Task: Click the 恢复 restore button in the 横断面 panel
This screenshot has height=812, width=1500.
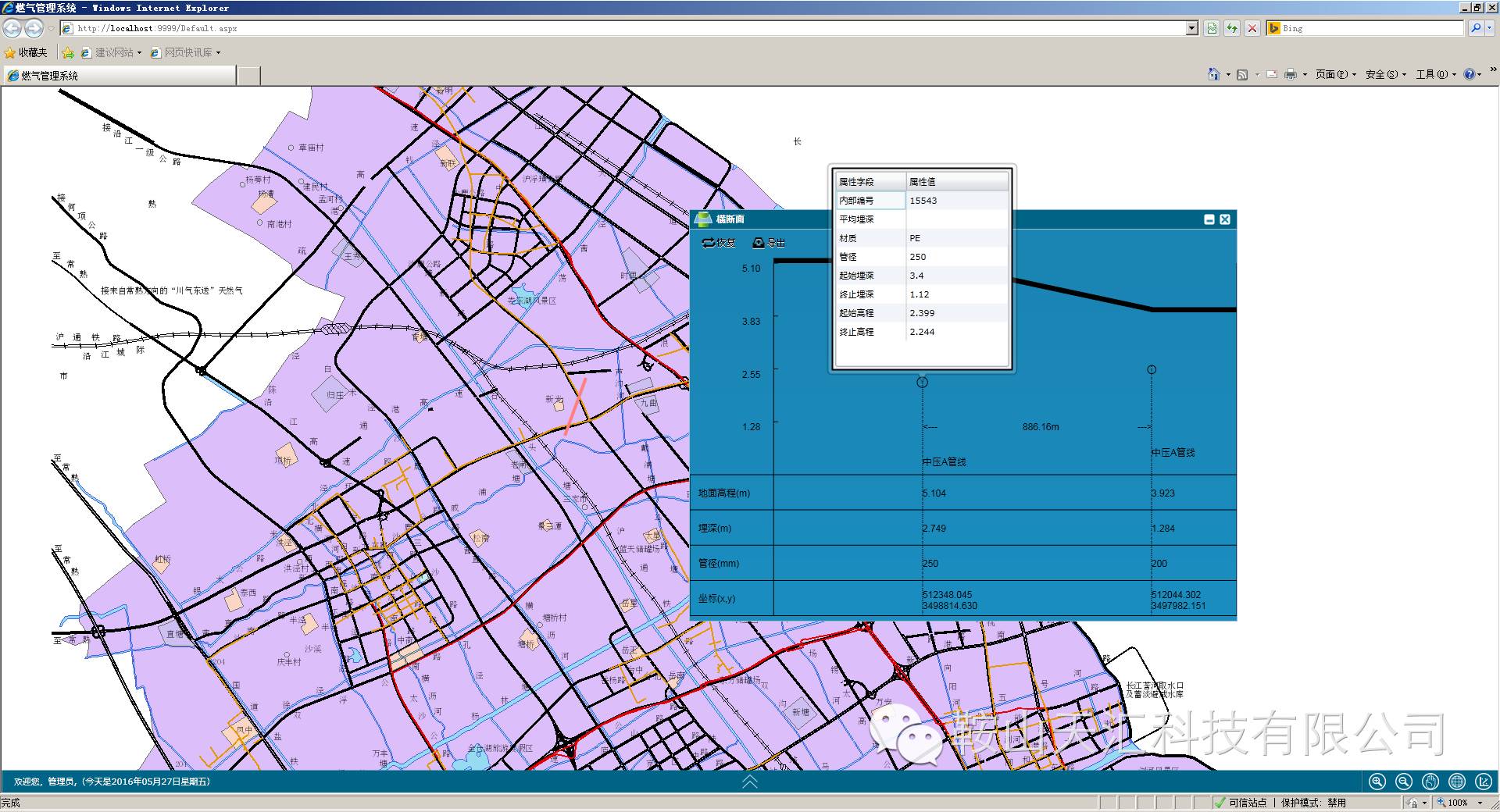Action: pyautogui.click(x=719, y=243)
